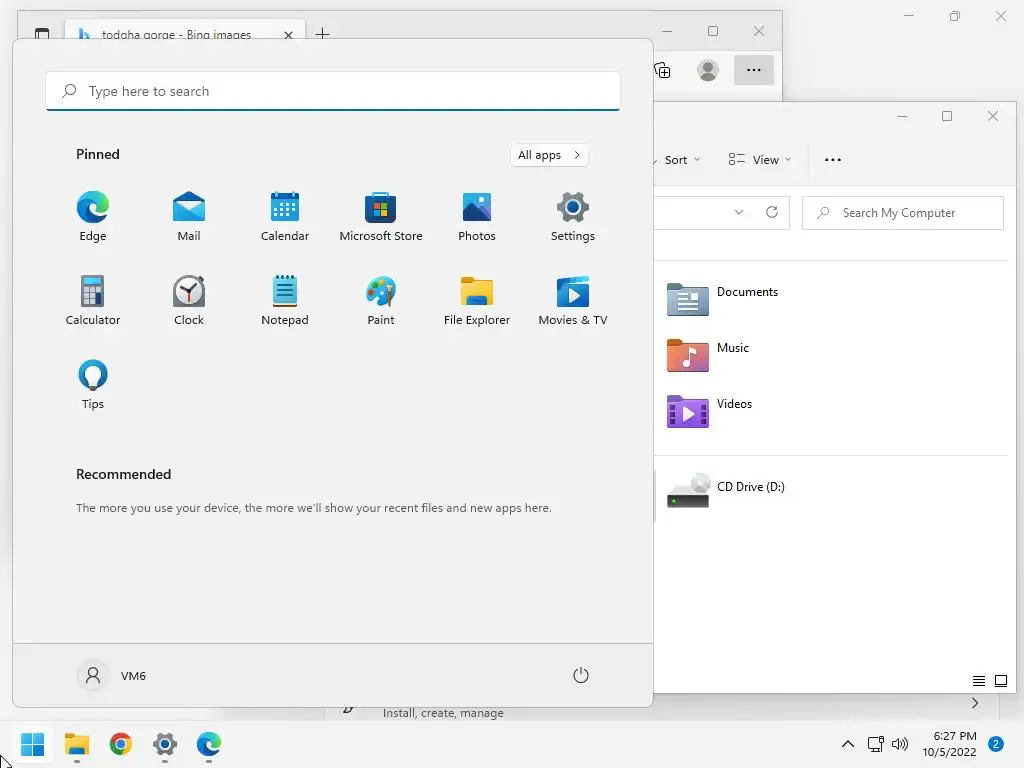Switch File Explorer to details view
The height and width of the screenshot is (768, 1024).
pyautogui.click(x=978, y=681)
